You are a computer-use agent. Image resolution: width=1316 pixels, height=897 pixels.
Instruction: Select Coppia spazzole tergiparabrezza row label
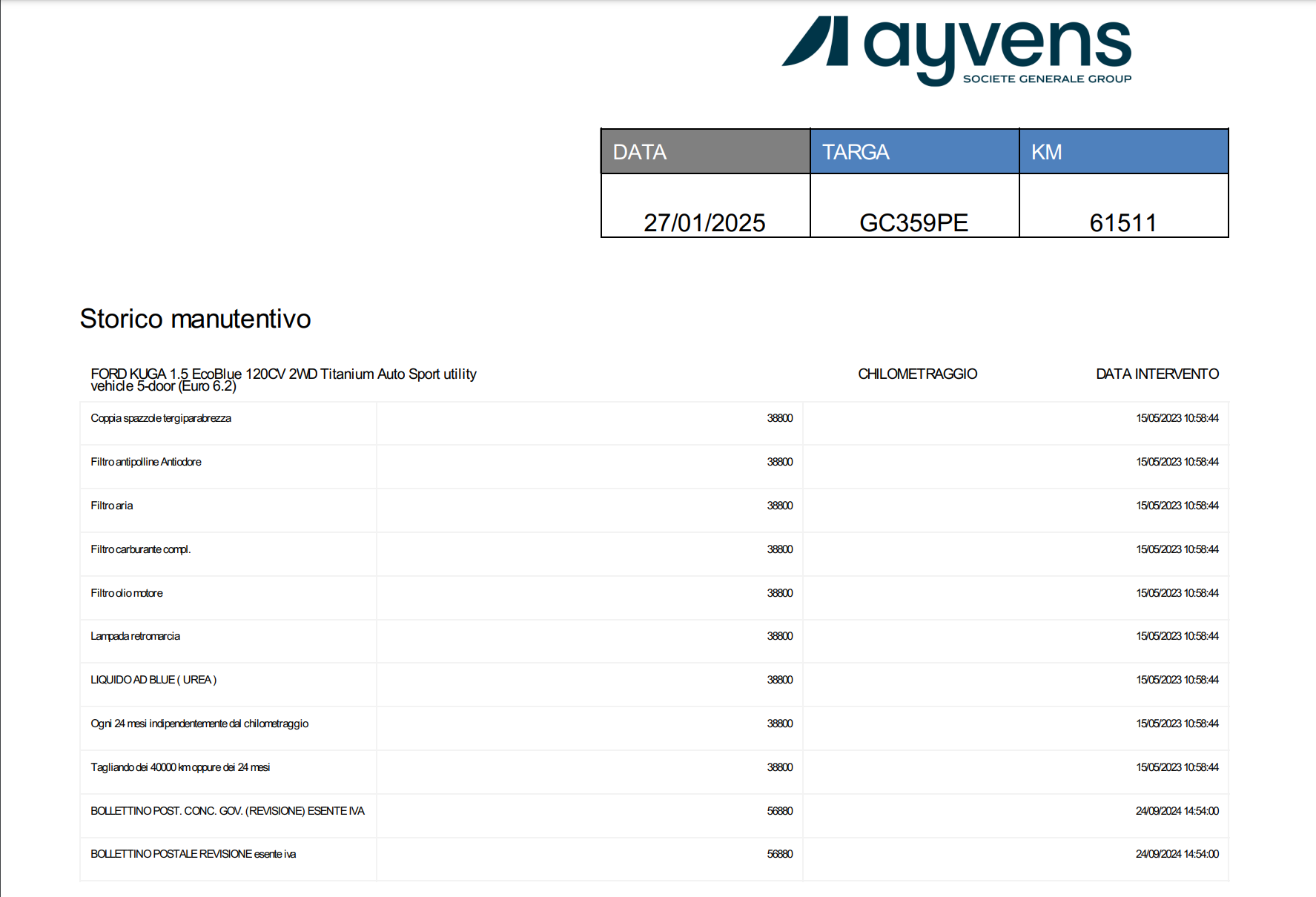[x=161, y=418]
